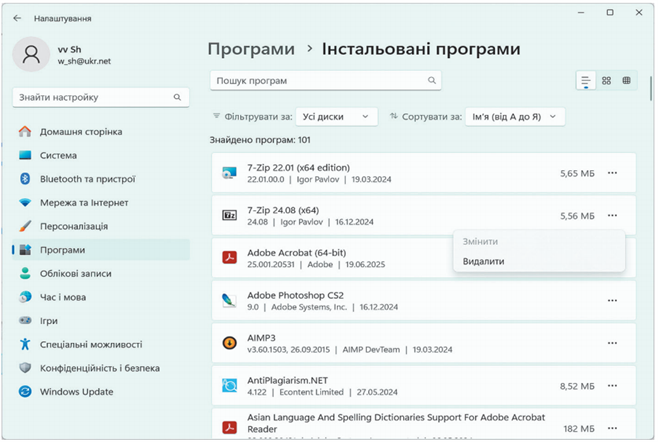Open more options for Asian Language Dictionaries
658x442 pixels.
click(612, 428)
